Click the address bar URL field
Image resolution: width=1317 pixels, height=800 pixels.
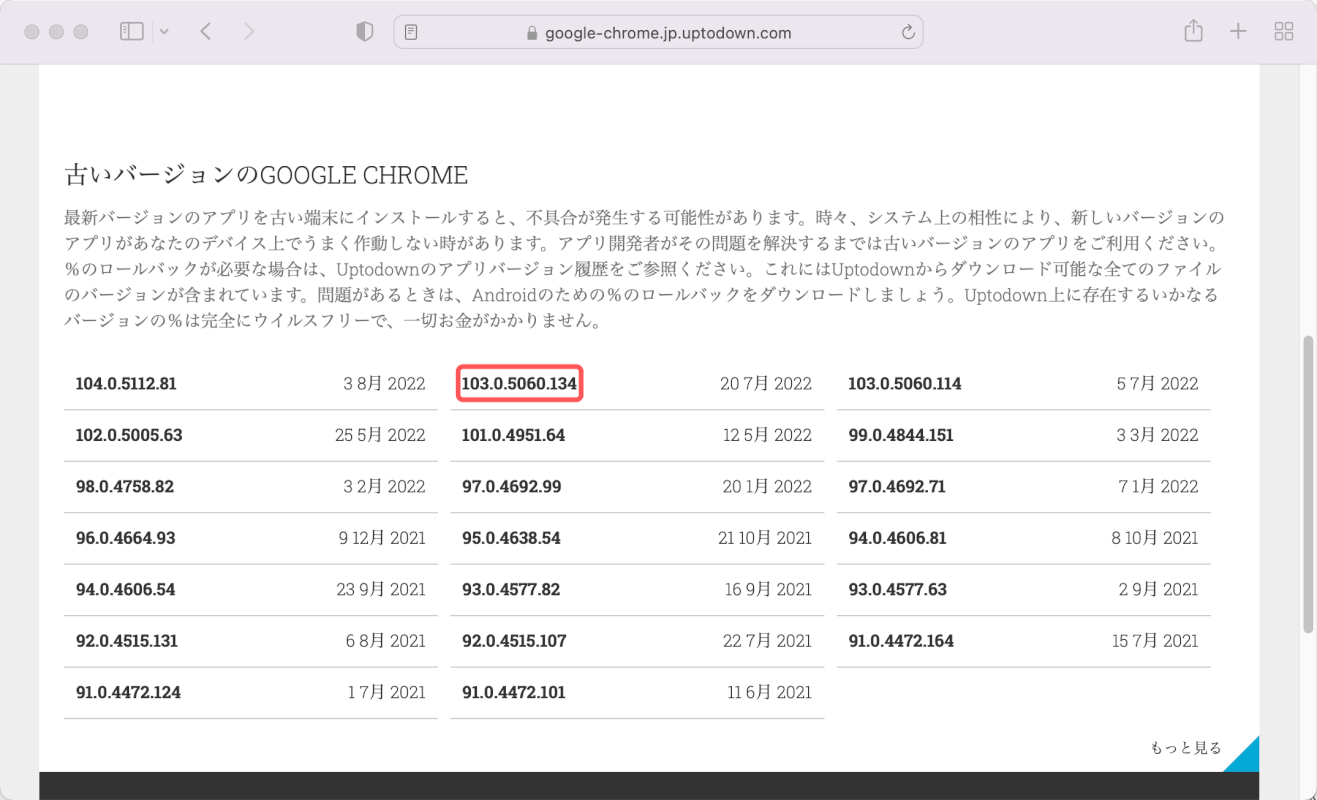click(658, 33)
